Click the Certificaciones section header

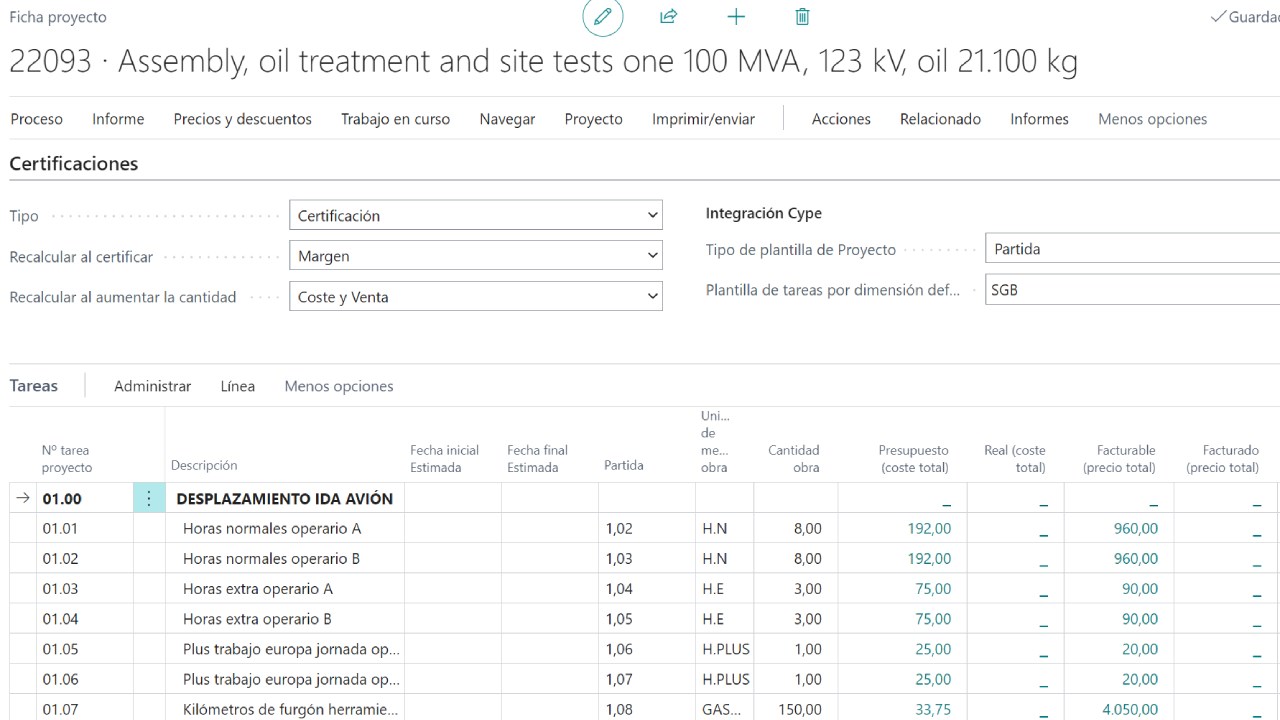point(74,164)
